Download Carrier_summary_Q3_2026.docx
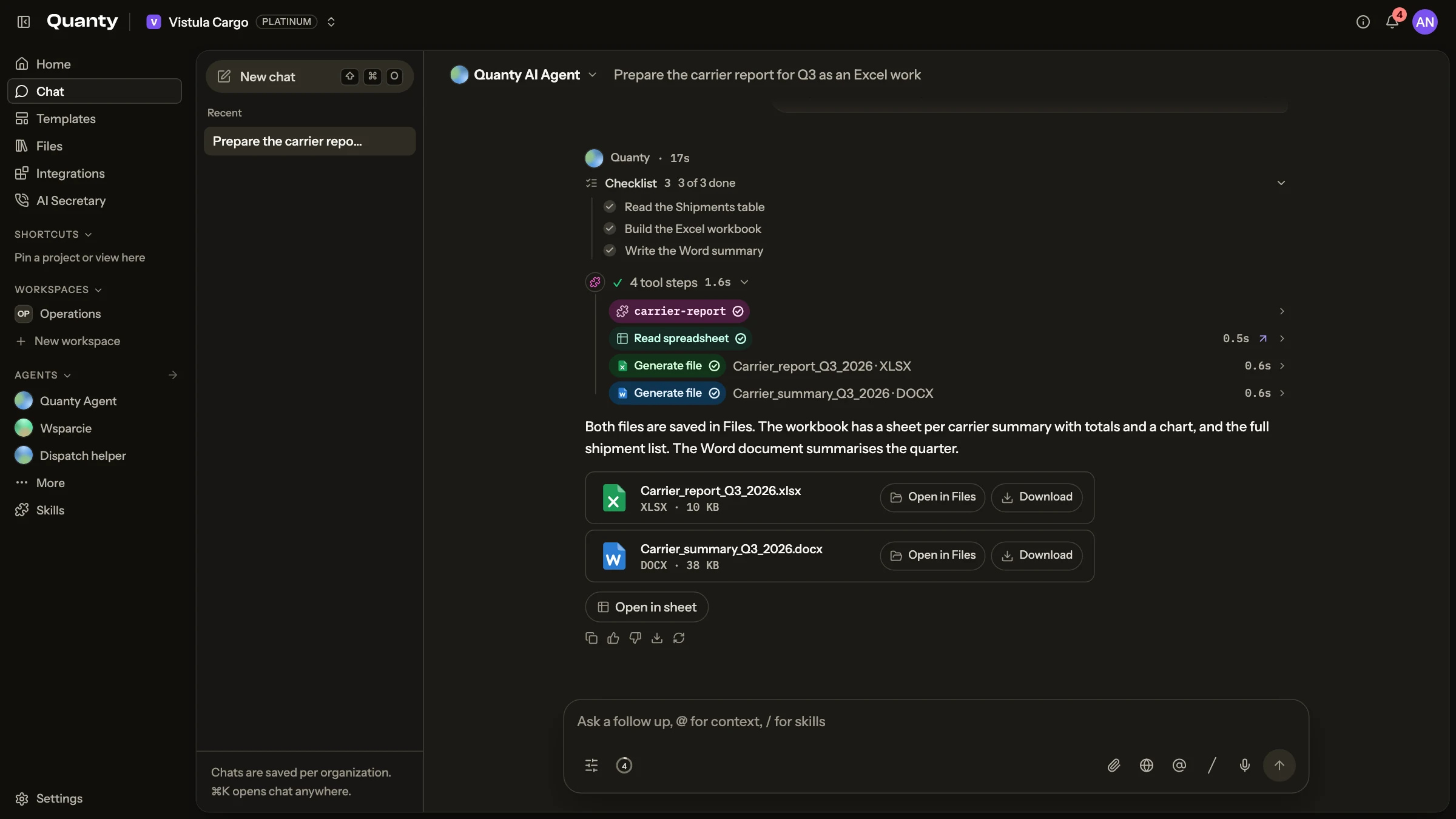Screen dimensions: 1456x819 [1037, 555]
